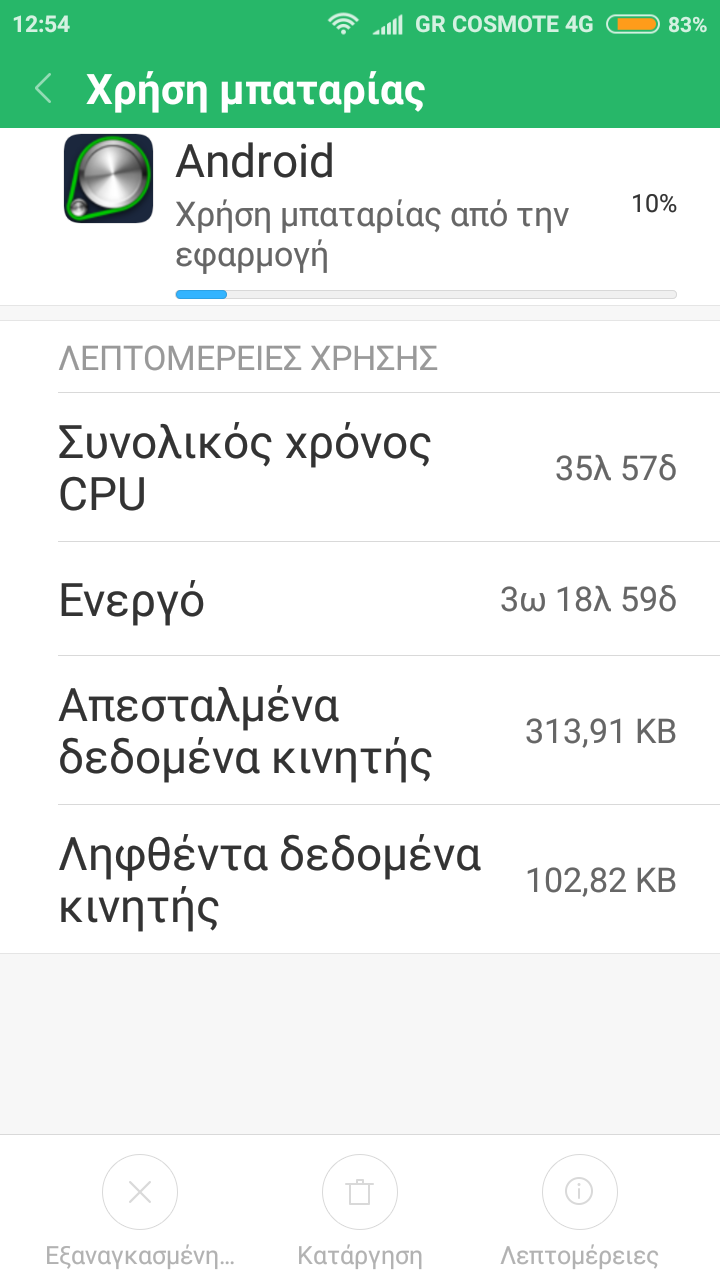Tap the cellular signal bars icon

click(387, 25)
